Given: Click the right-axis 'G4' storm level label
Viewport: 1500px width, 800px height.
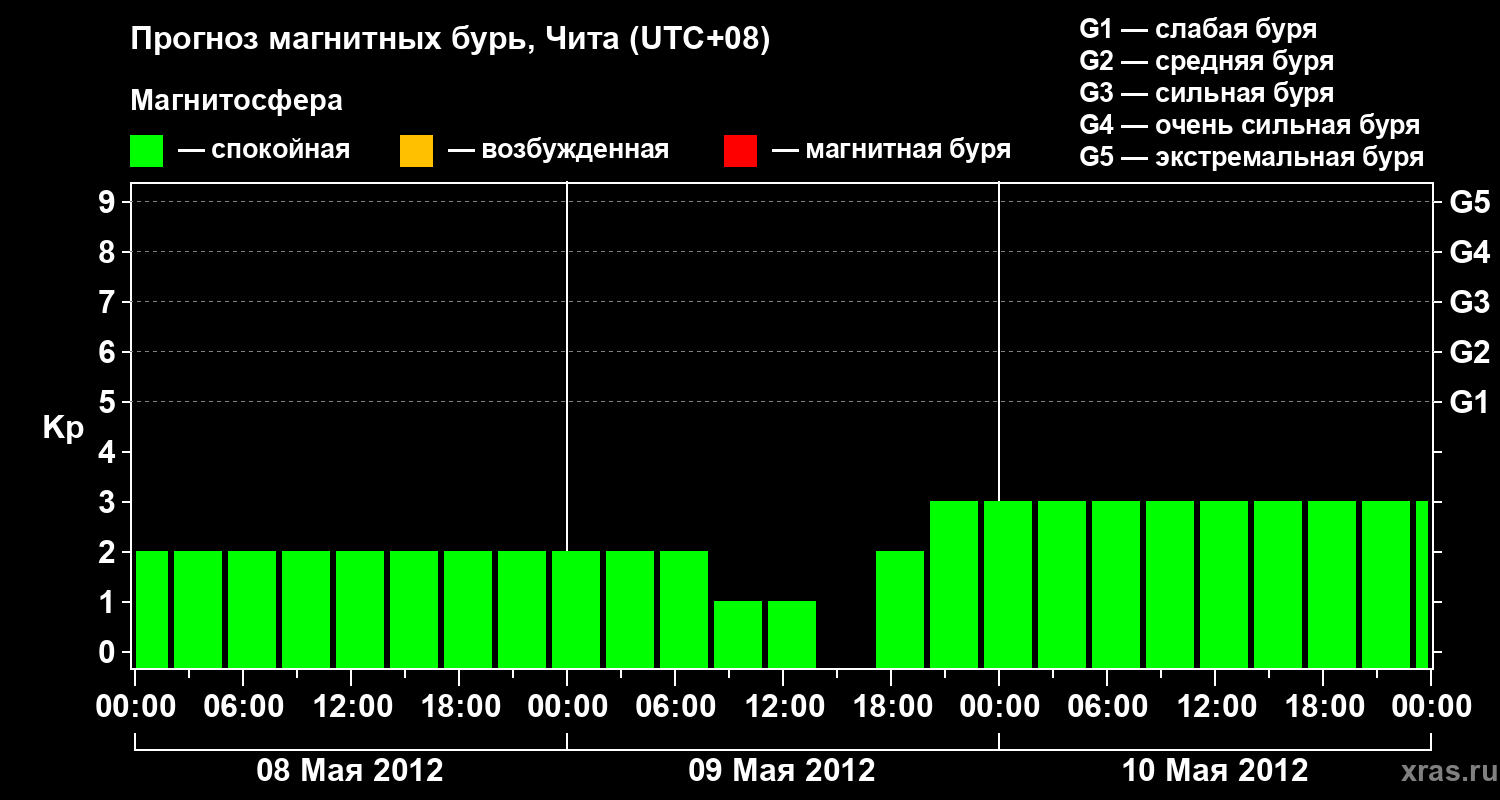Looking at the screenshot, I should [x=1470, y=252].
